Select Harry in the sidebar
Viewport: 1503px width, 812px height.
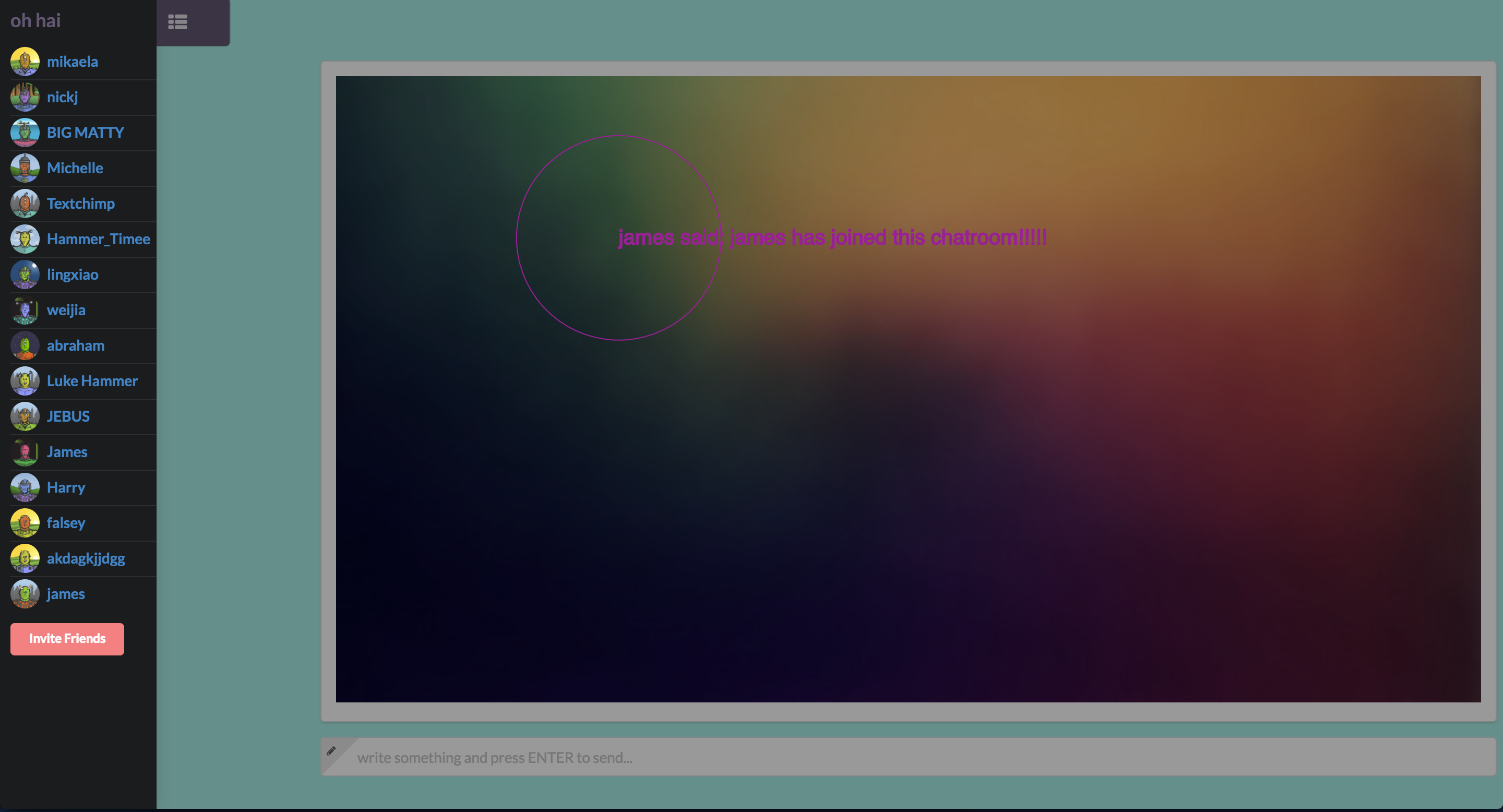coord(66,487)
